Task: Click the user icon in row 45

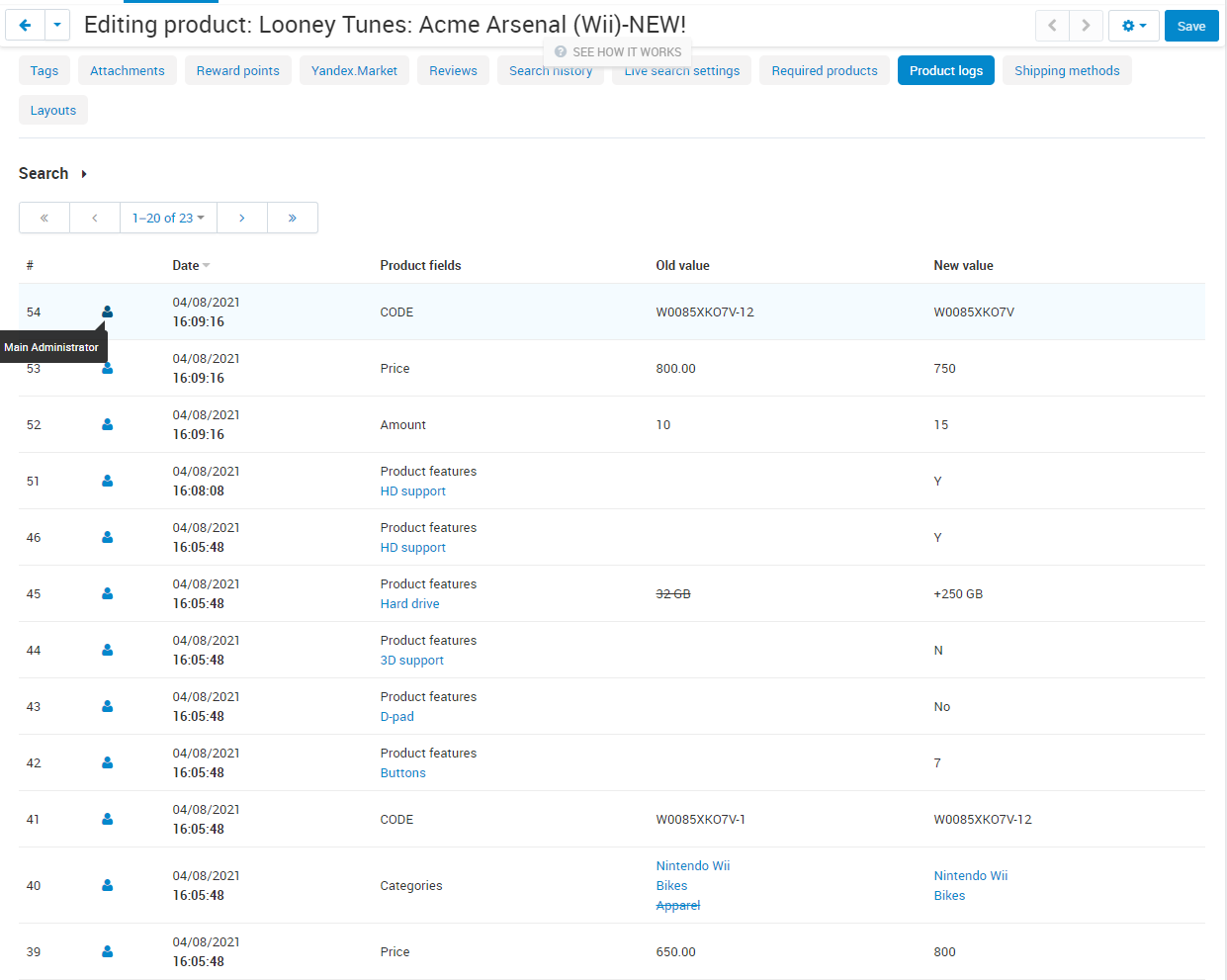Action: pyautogui.click(x=107, y=593)
